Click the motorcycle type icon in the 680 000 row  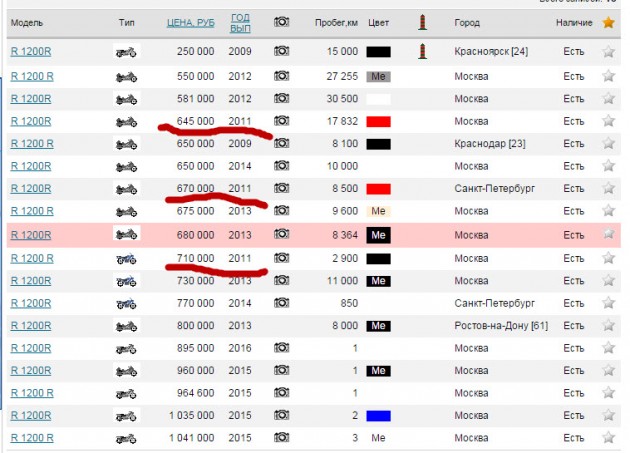pyautogui.click(x=126, y=233)
